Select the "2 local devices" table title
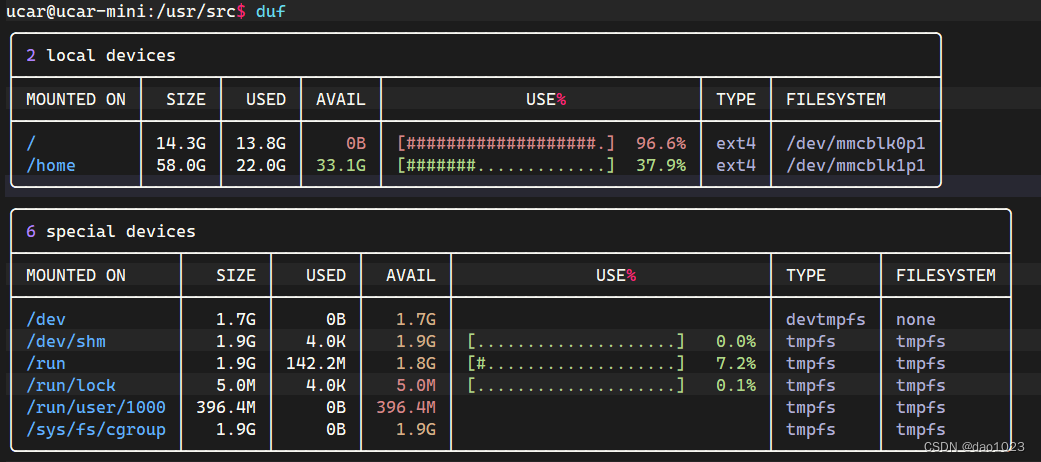Viewport: 1041px width, 462px height. click(x=101, y=55)
